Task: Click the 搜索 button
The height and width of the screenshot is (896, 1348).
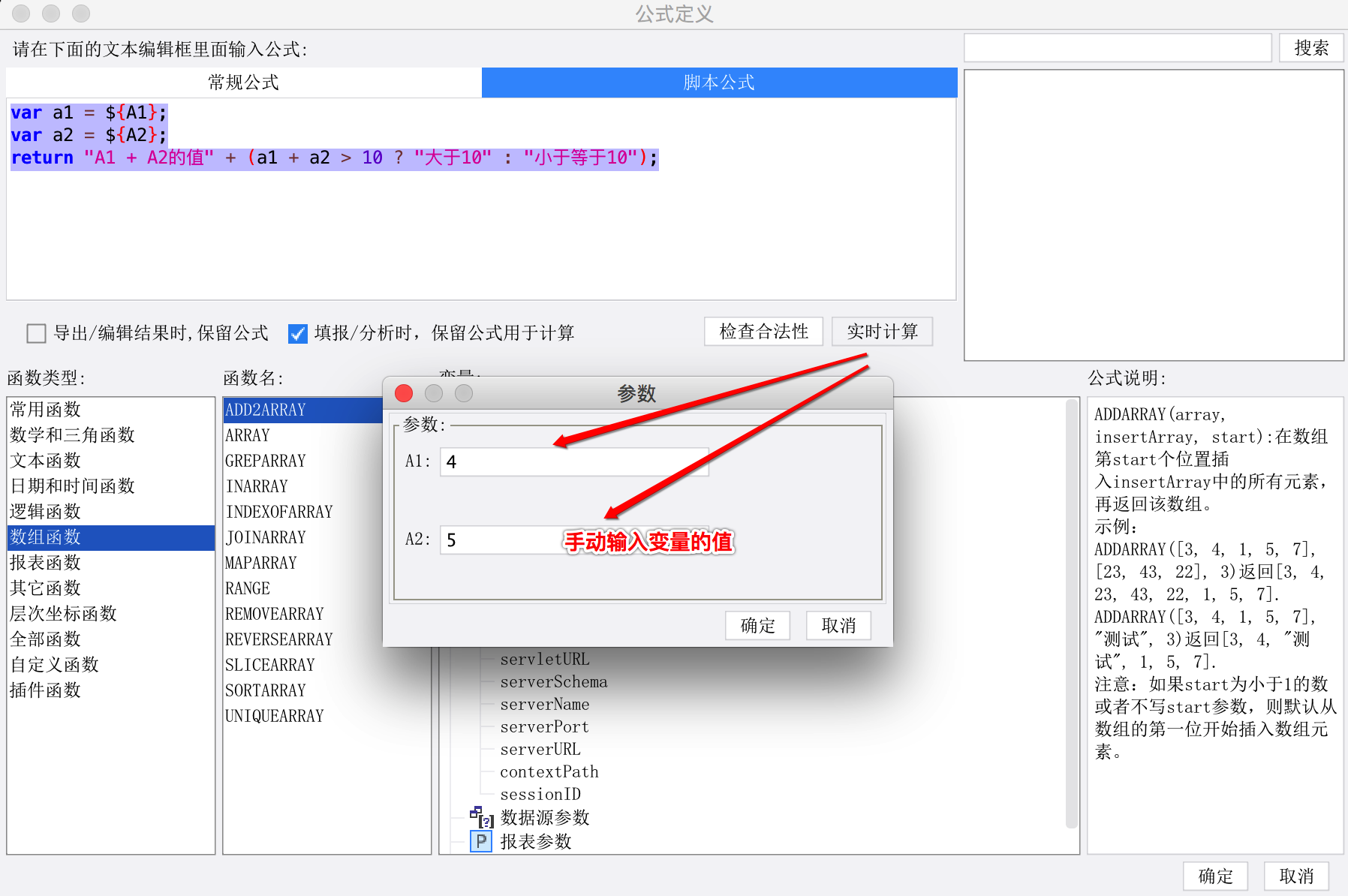Action: (x=1311, y=48)
